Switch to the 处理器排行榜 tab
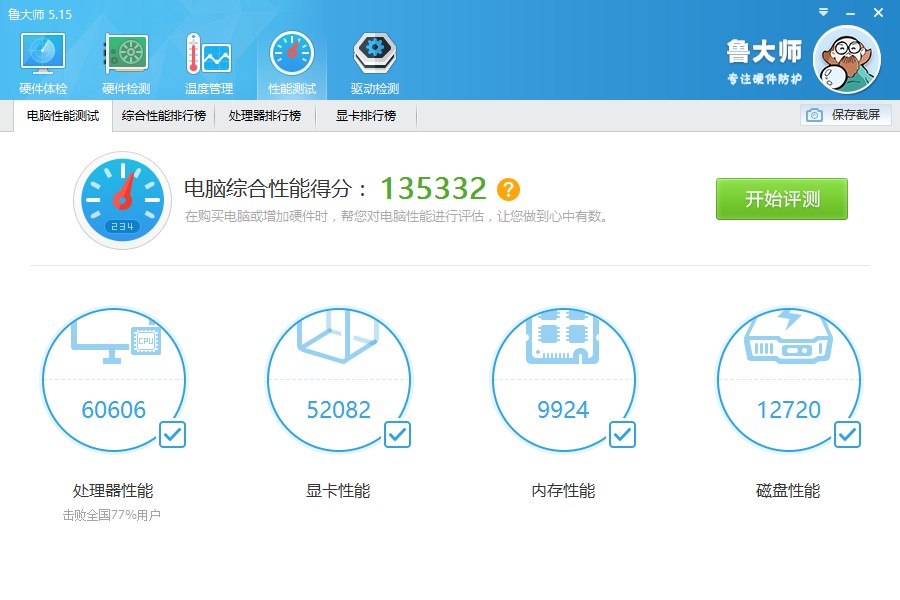900x600 pixels. (x=265, y=115)
